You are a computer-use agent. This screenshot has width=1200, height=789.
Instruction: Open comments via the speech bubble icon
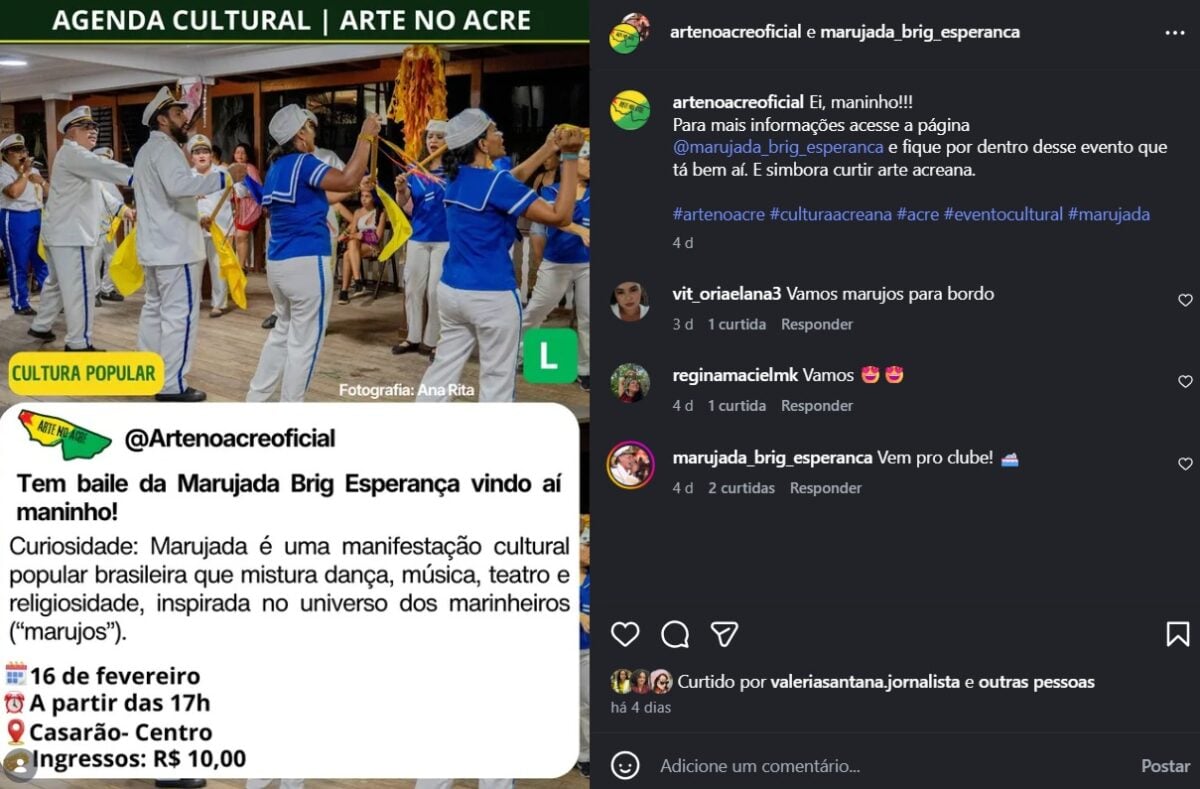tap(675, 634)
